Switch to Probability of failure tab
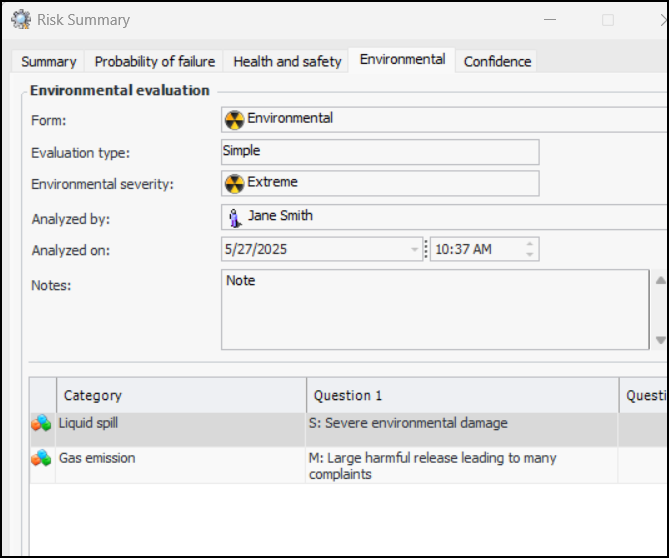Image resolution: width=669 pixels, height=558 pixels. pyautogui.click(x=154, y=61)
